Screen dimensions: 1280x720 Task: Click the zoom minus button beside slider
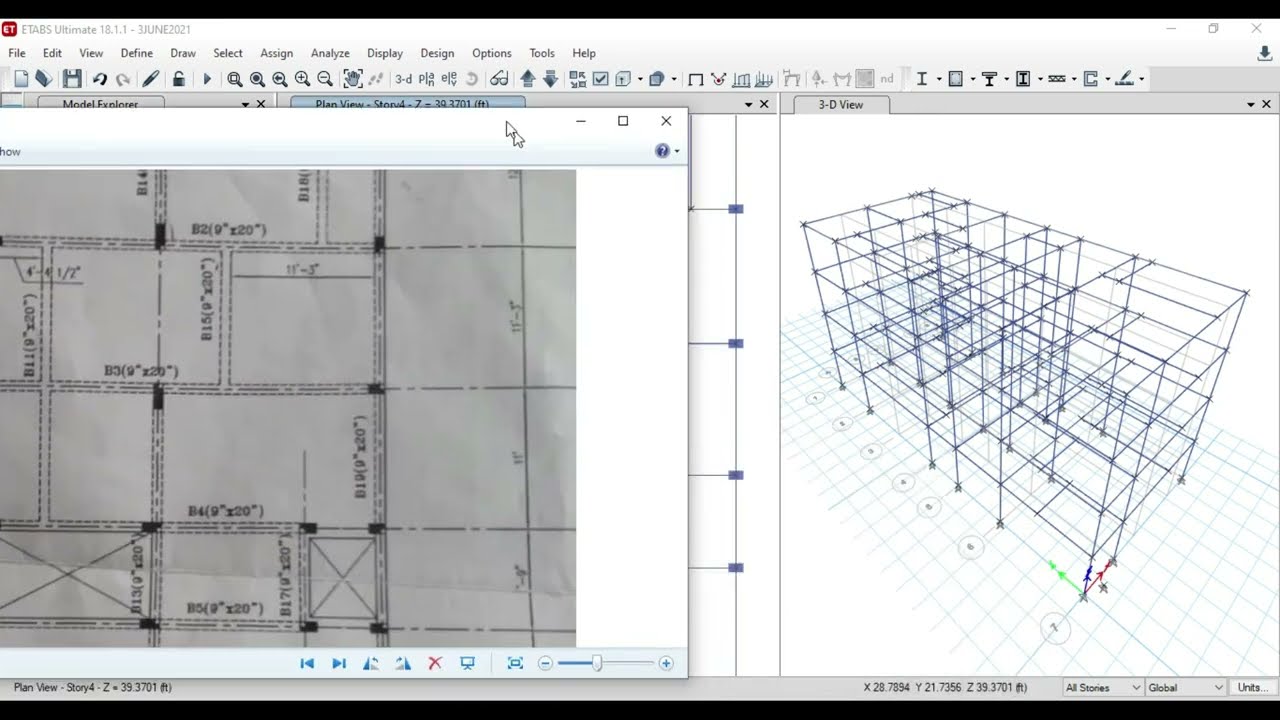tap(545, 663)
